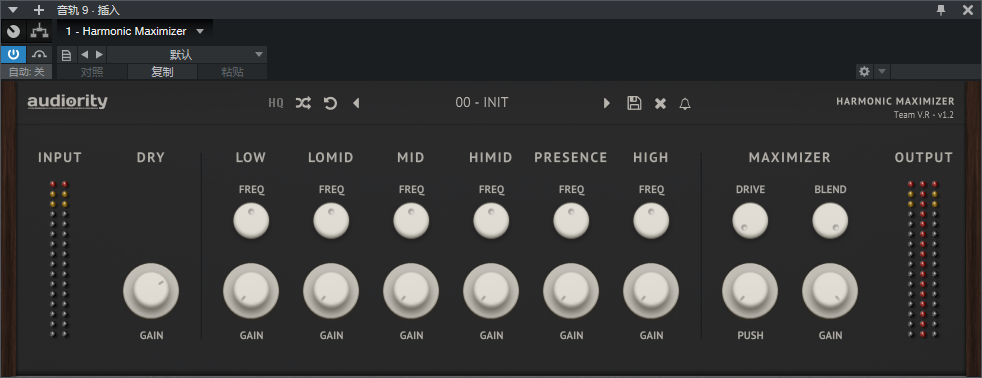Click the reset preset circular arrow icon
Viewport: 982px width, 378px height.
(x=330, y=103)
